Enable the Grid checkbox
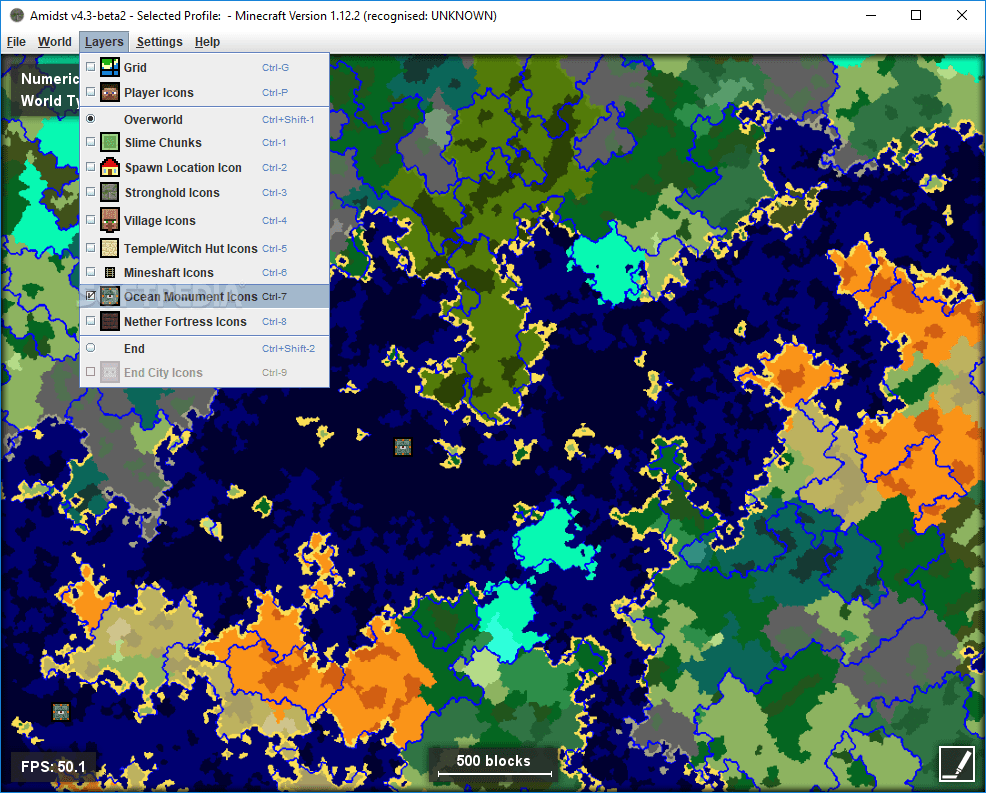Screen dimensions: 986x793 tap(91, 67)
